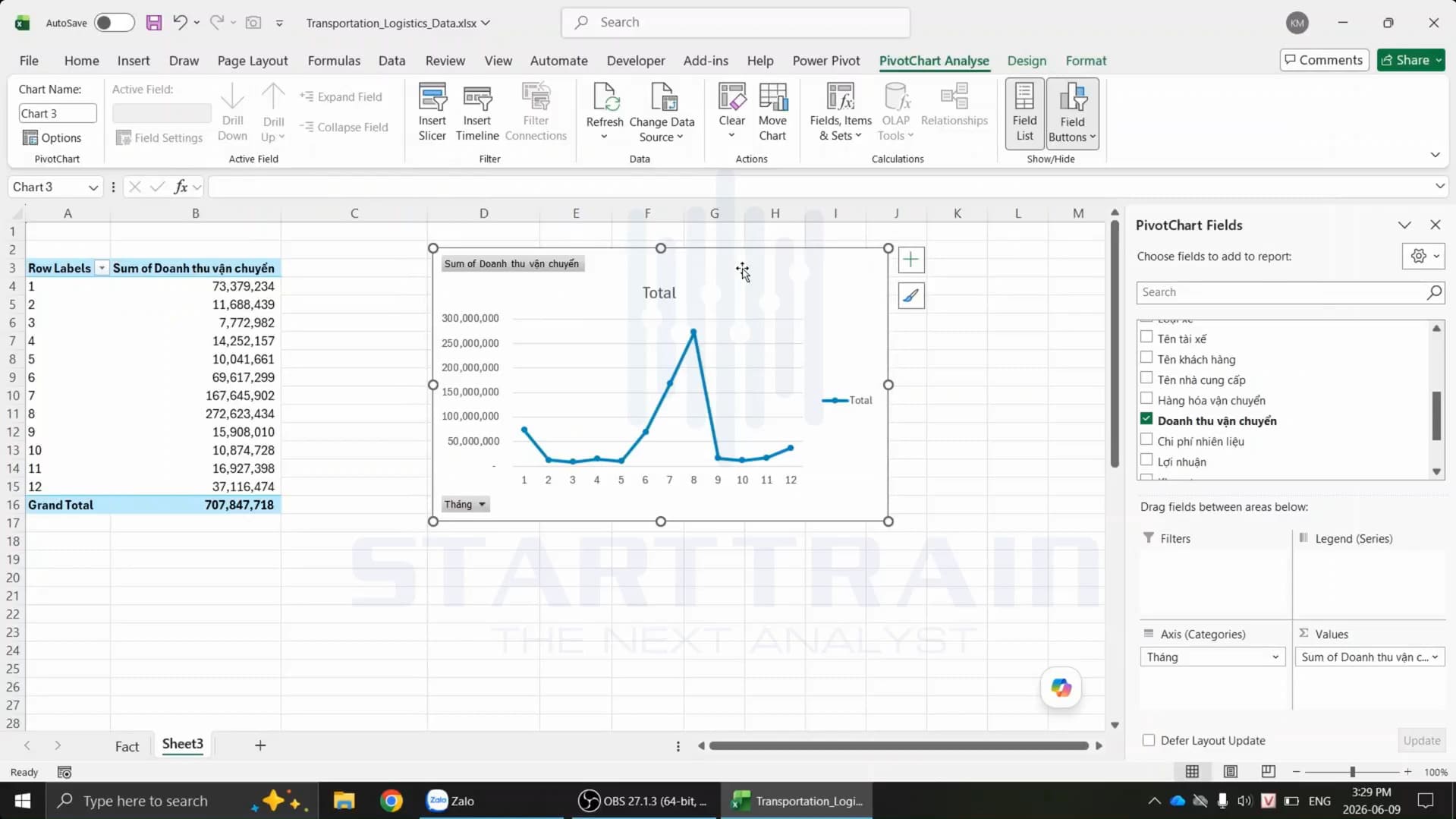Viewport: 1456px width, 819px height.
Task: Open the Tháng field button on chart
Action: coord(465,504)
